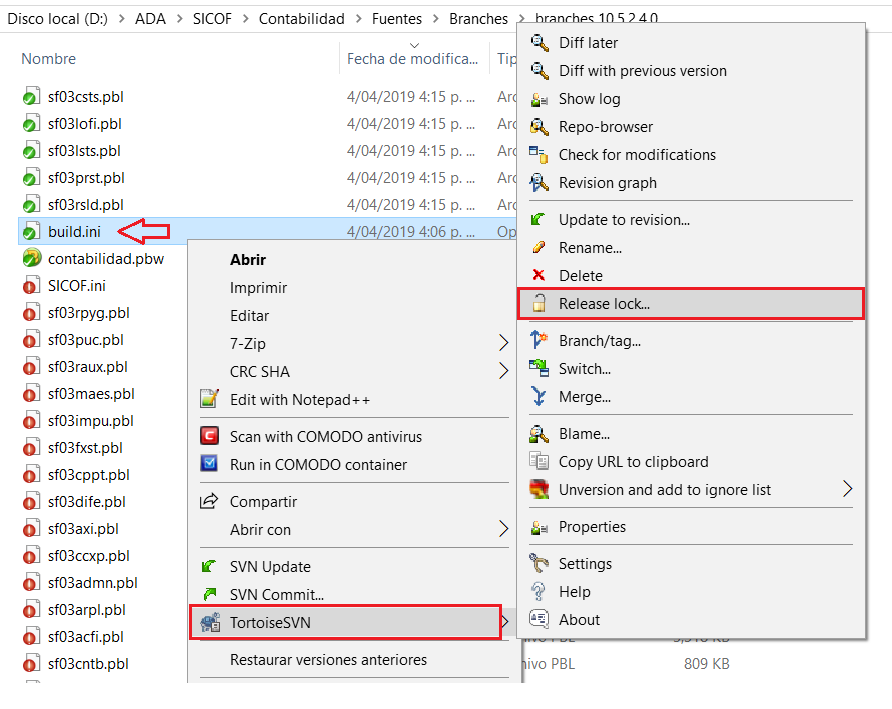Click the Repo-browser icon

[540, 127]
